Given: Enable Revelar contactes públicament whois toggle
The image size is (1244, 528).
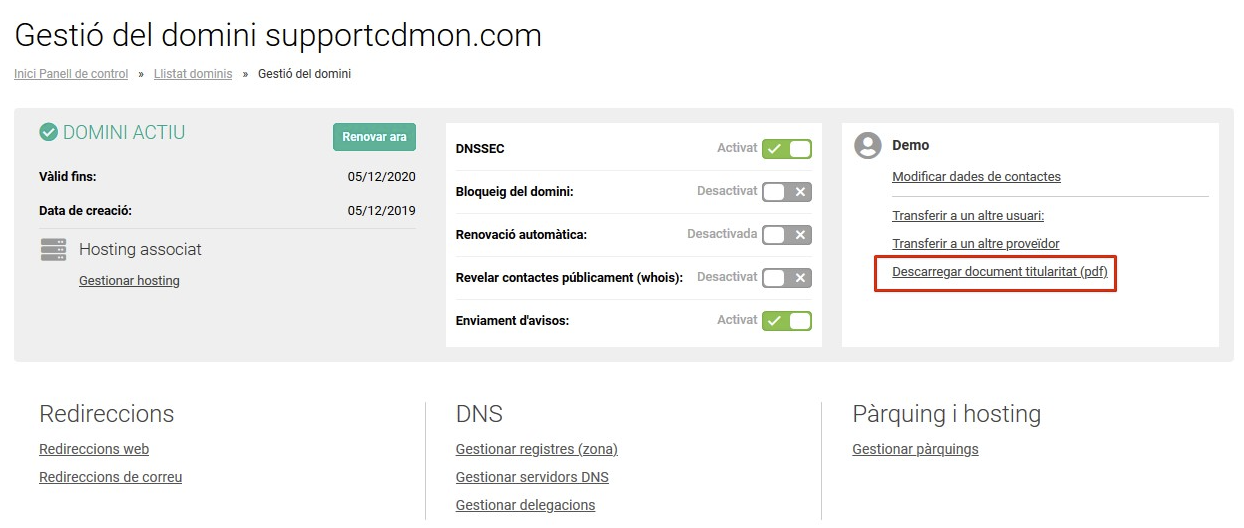Looking at the screenshot, I should [x=786, y=278].
